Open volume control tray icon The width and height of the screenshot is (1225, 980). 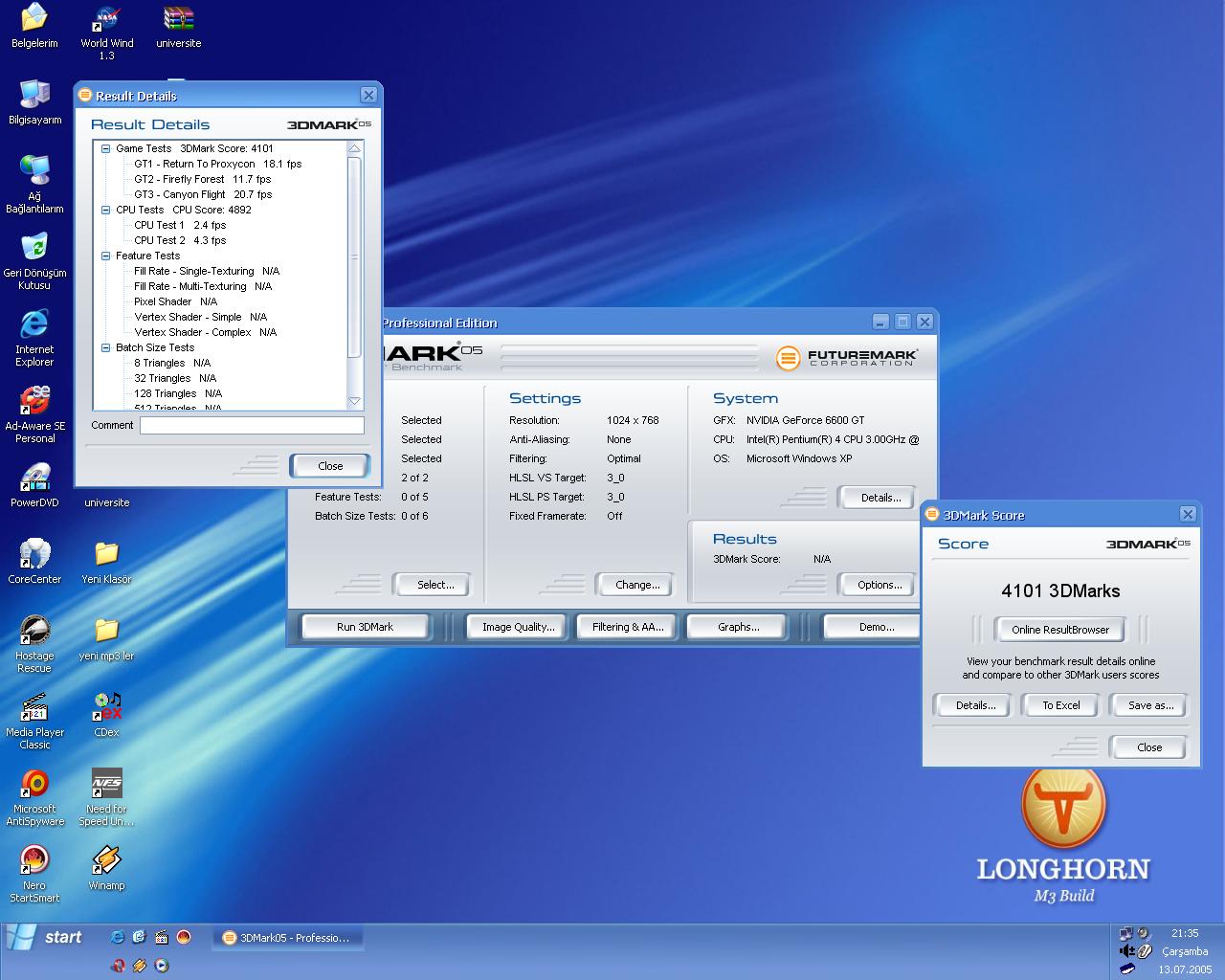[x=1127, y=951]
